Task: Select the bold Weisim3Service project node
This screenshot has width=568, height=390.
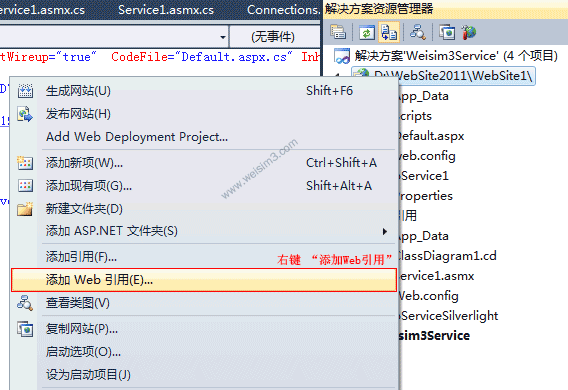Action: point(434,336)
